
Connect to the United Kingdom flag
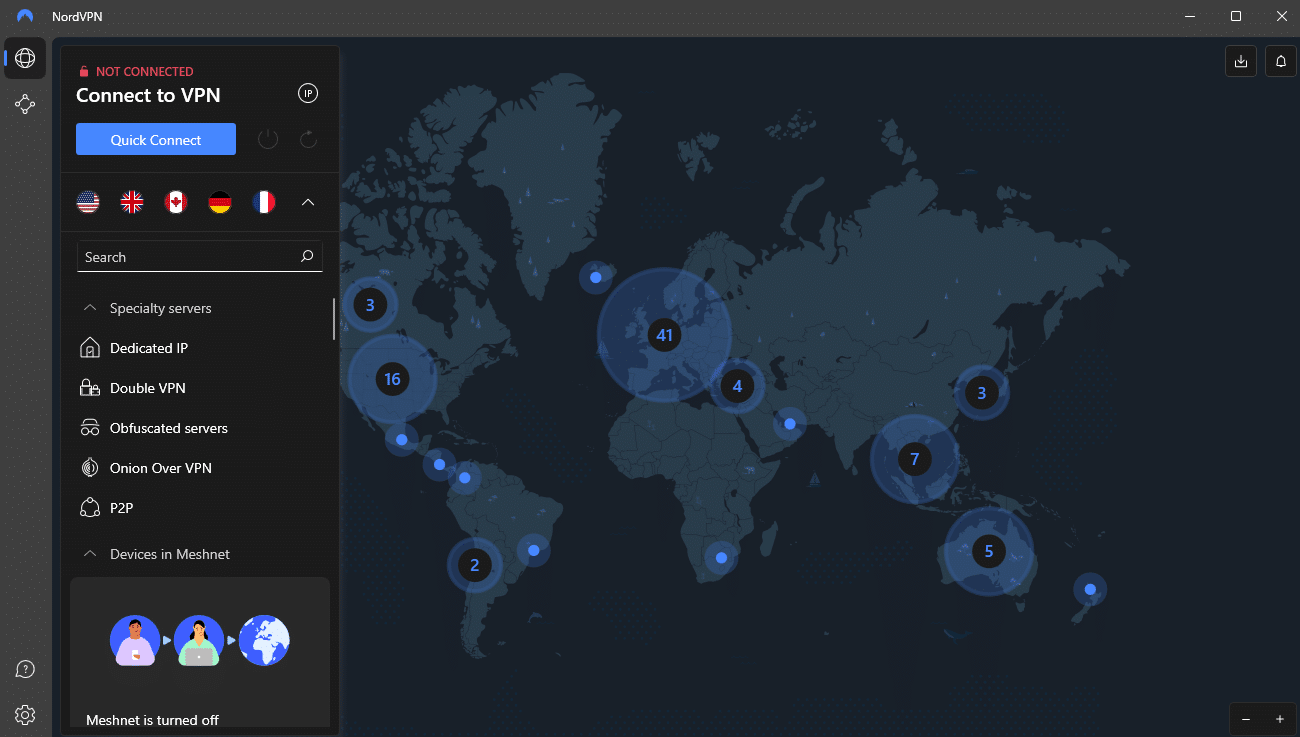(132, 202)
